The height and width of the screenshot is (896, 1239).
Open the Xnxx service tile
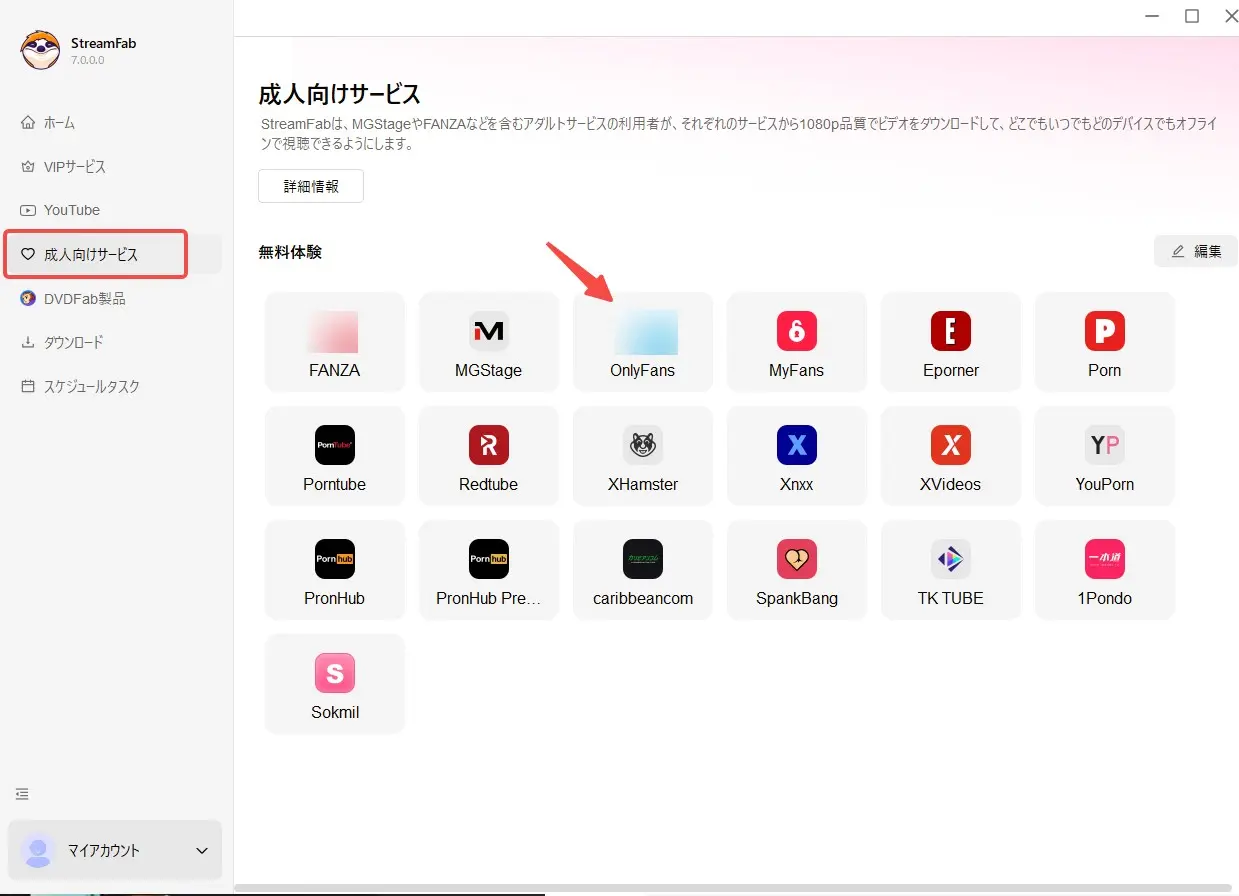click(x=797, y=456)
